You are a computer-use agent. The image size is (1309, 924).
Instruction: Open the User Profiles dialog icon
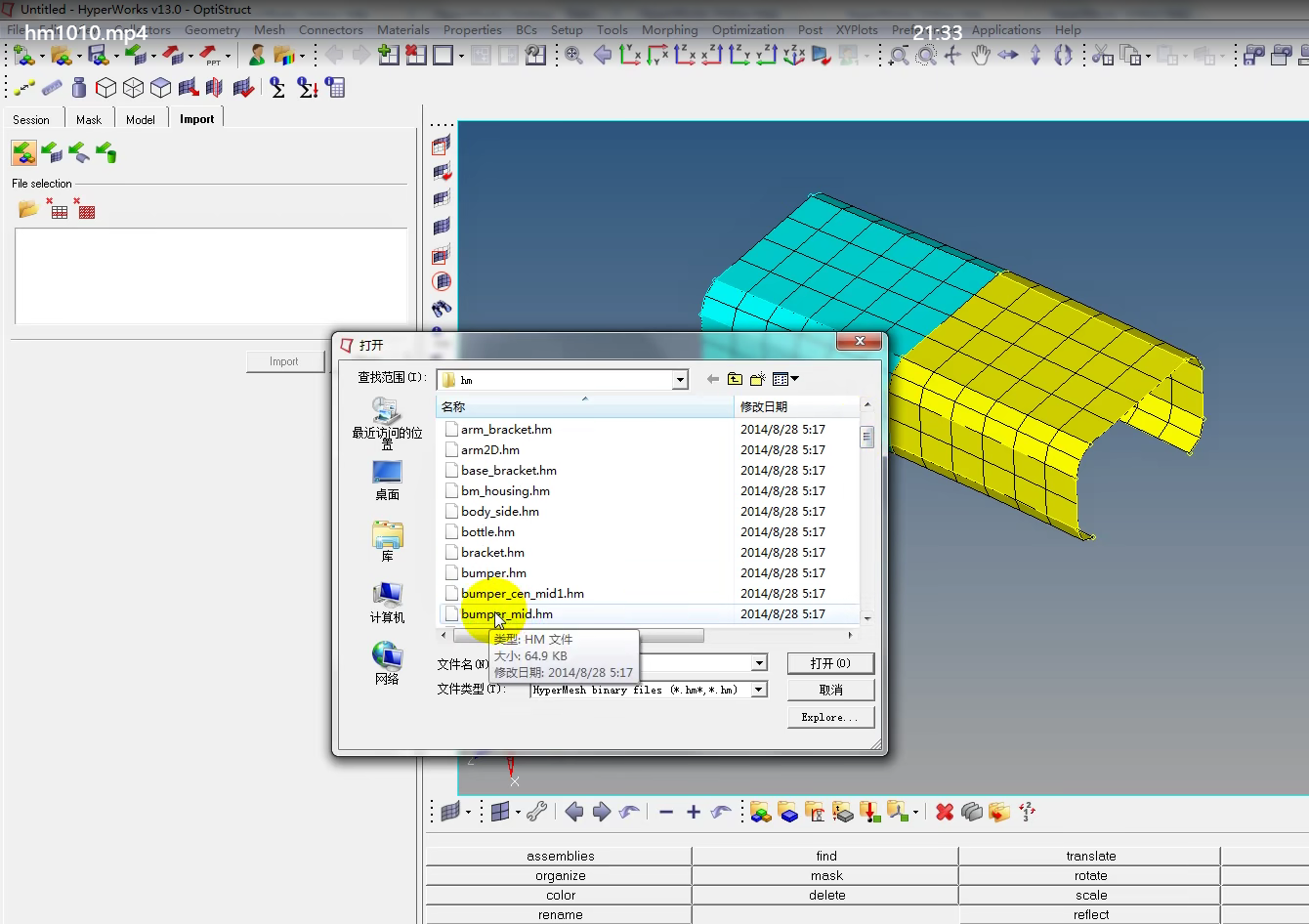[x=257, y=56]
